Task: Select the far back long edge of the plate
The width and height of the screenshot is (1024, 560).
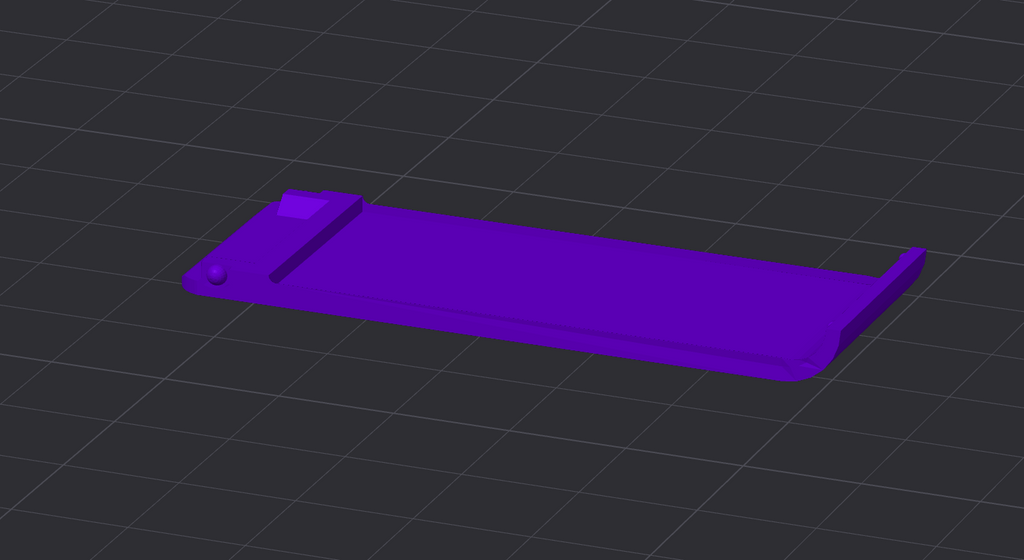Action: coord(620,240)
